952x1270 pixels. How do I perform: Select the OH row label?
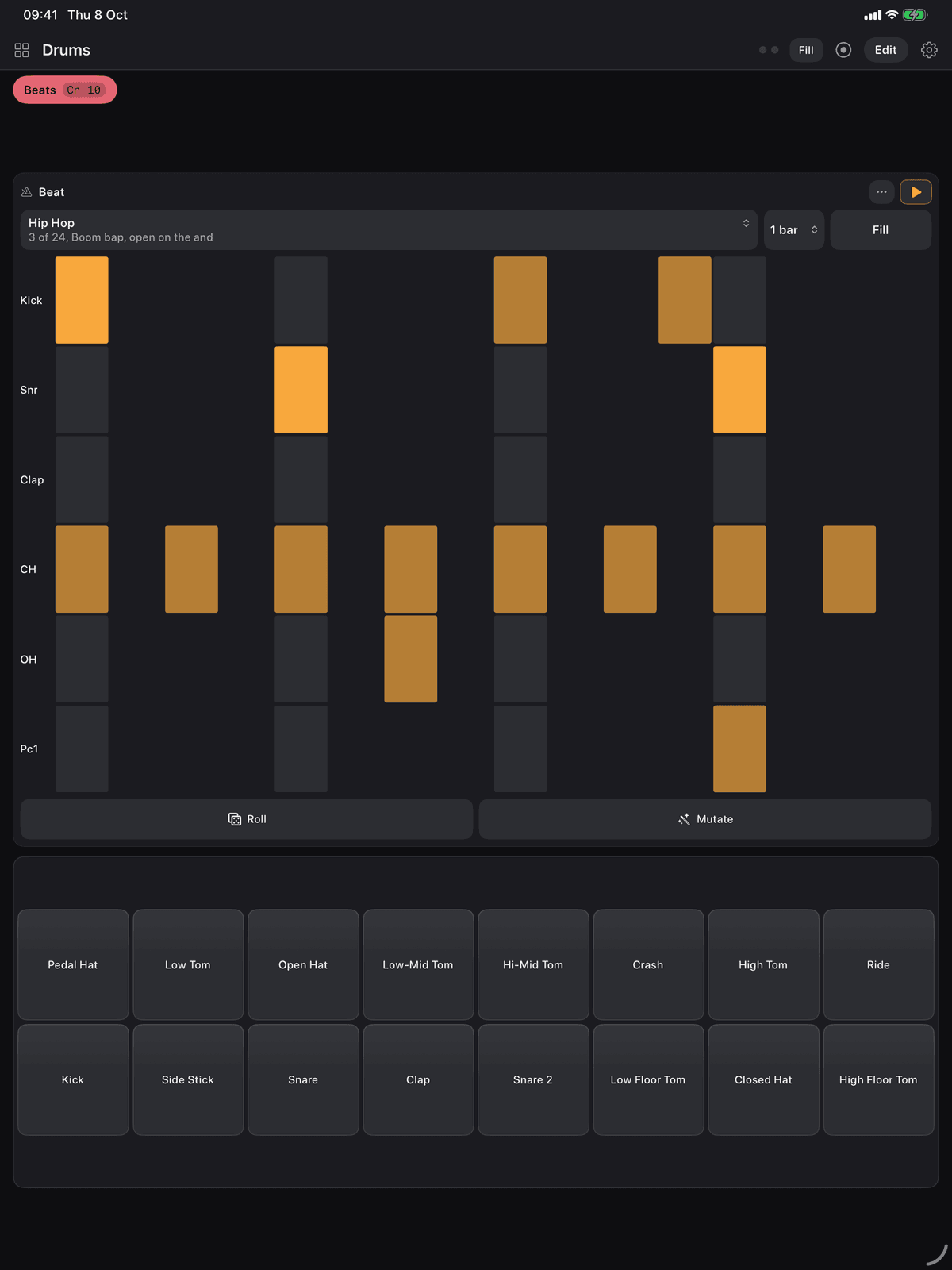[28, 659]
